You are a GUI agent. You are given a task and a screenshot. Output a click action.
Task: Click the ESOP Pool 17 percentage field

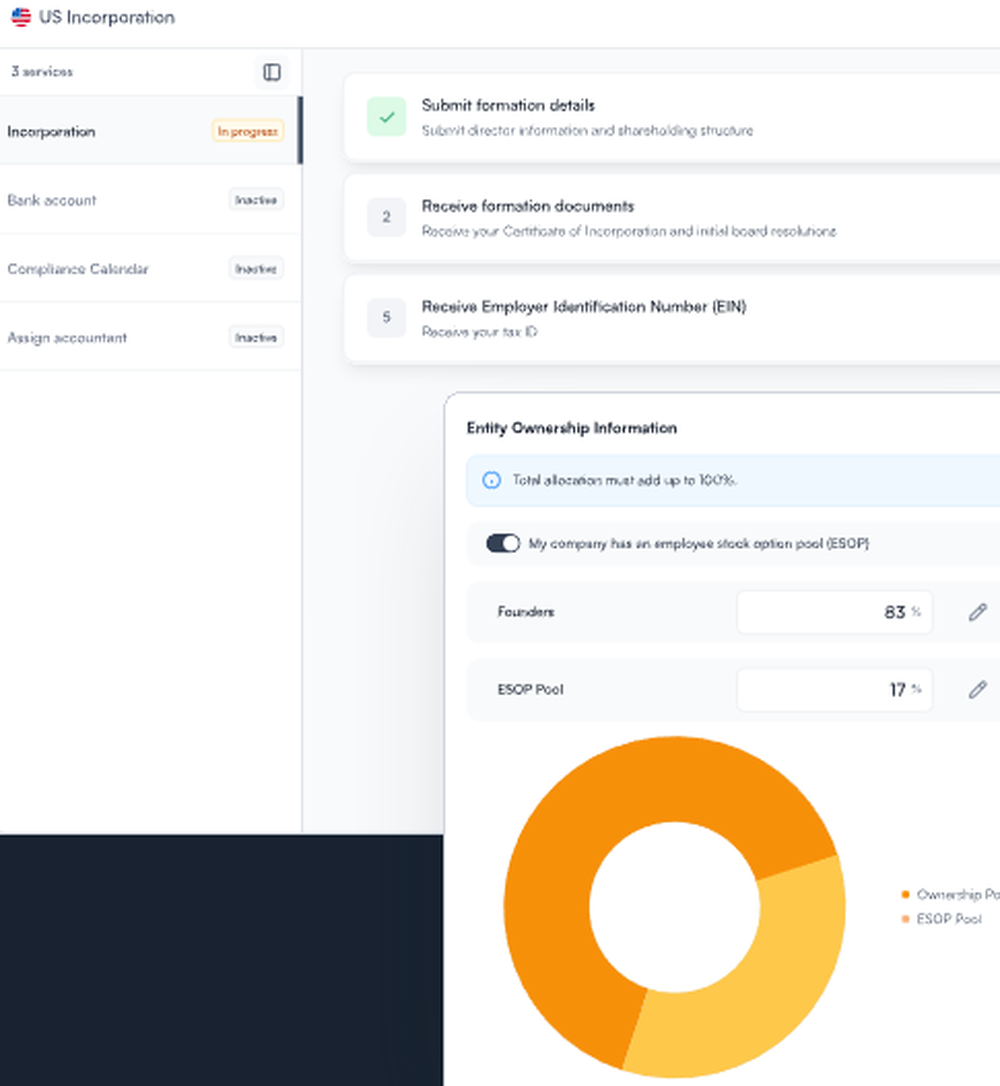tap(834, 690)
